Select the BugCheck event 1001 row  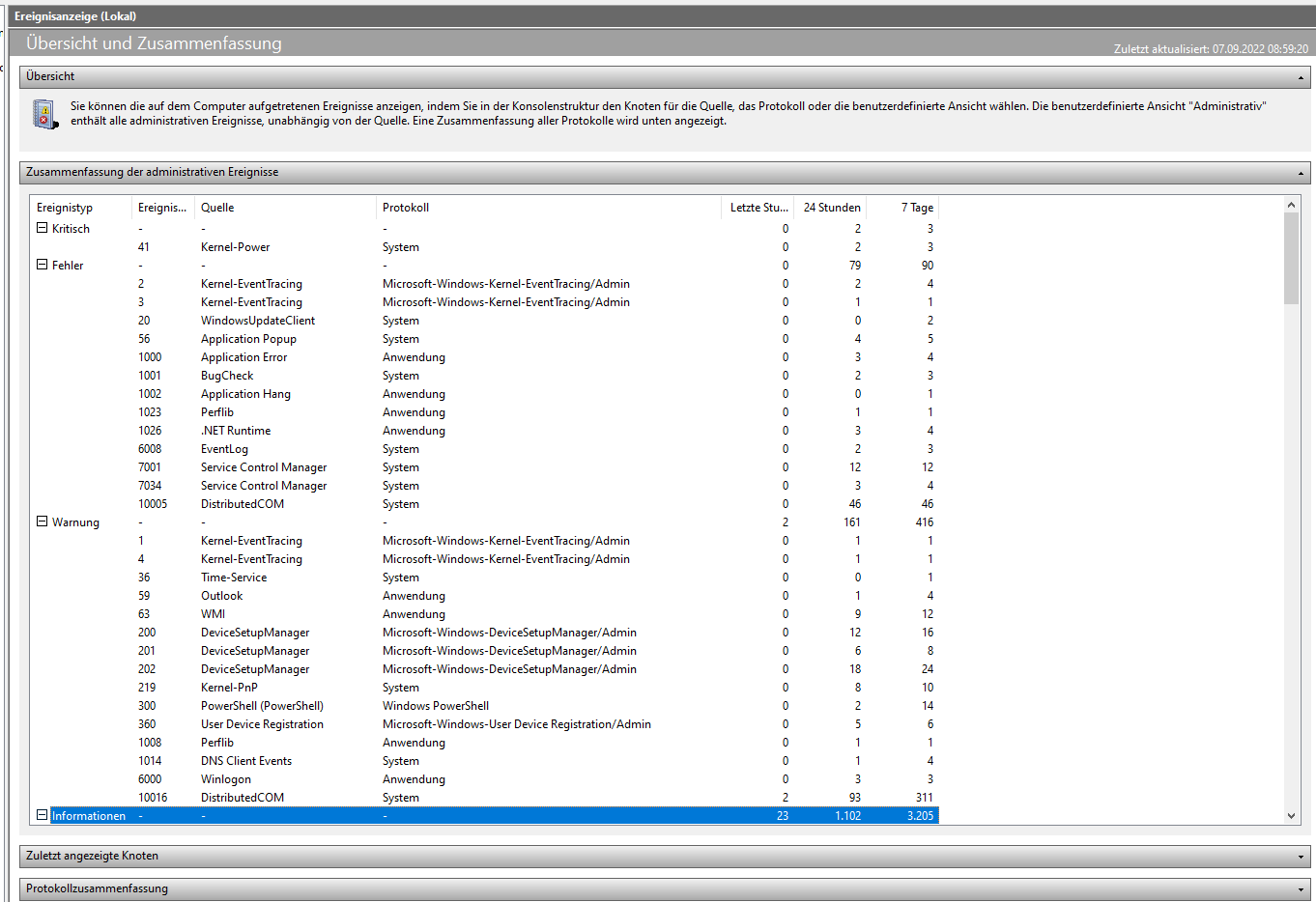[484, 376]
